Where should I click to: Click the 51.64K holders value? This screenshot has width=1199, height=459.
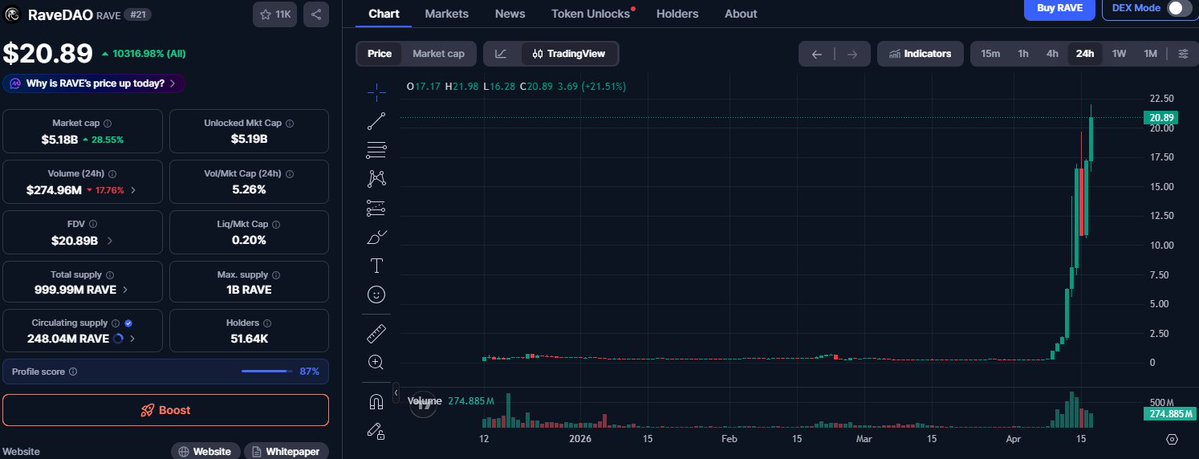tap(249, 338)
